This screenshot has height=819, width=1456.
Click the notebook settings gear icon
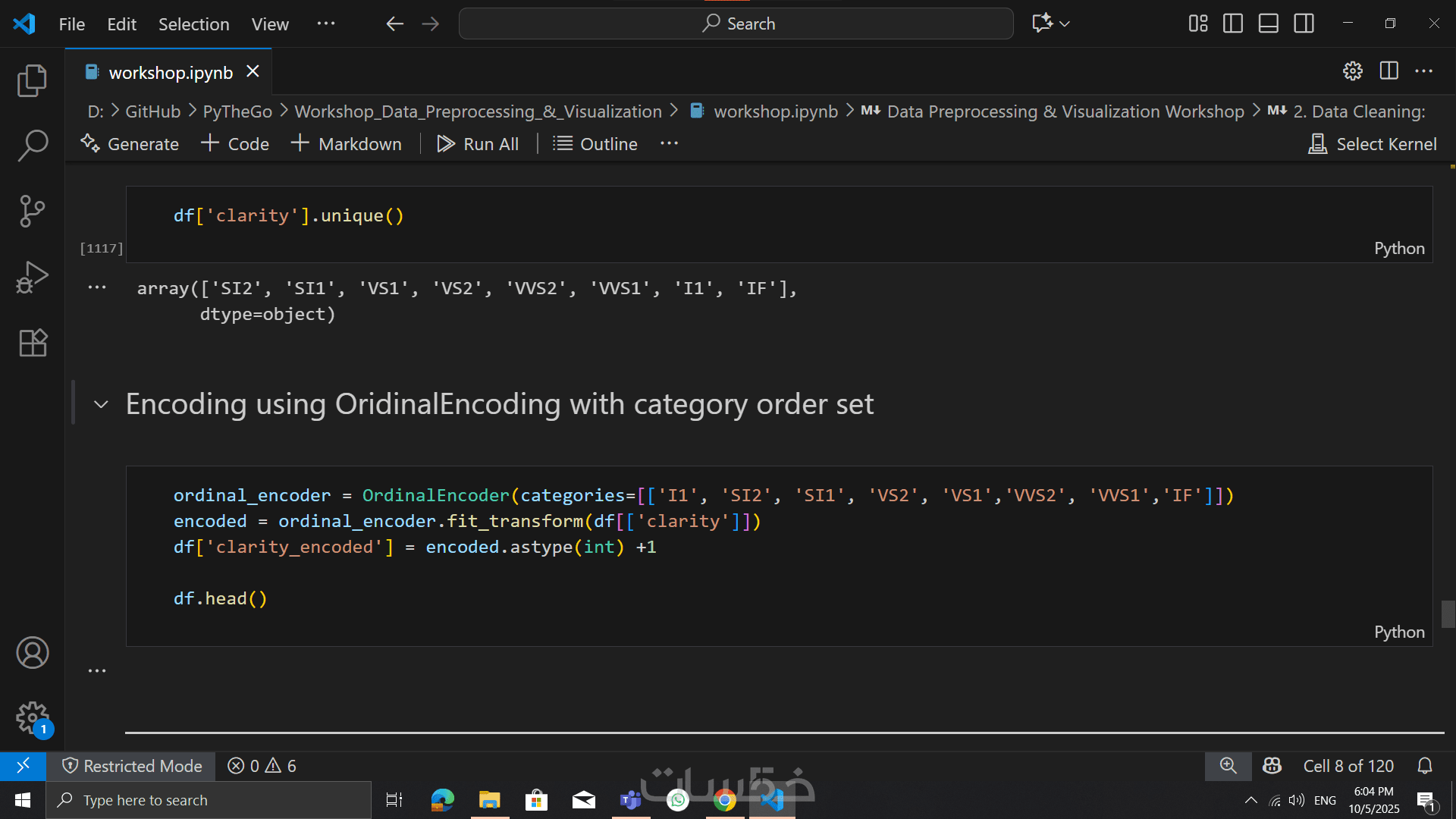tap(1352, 71)
